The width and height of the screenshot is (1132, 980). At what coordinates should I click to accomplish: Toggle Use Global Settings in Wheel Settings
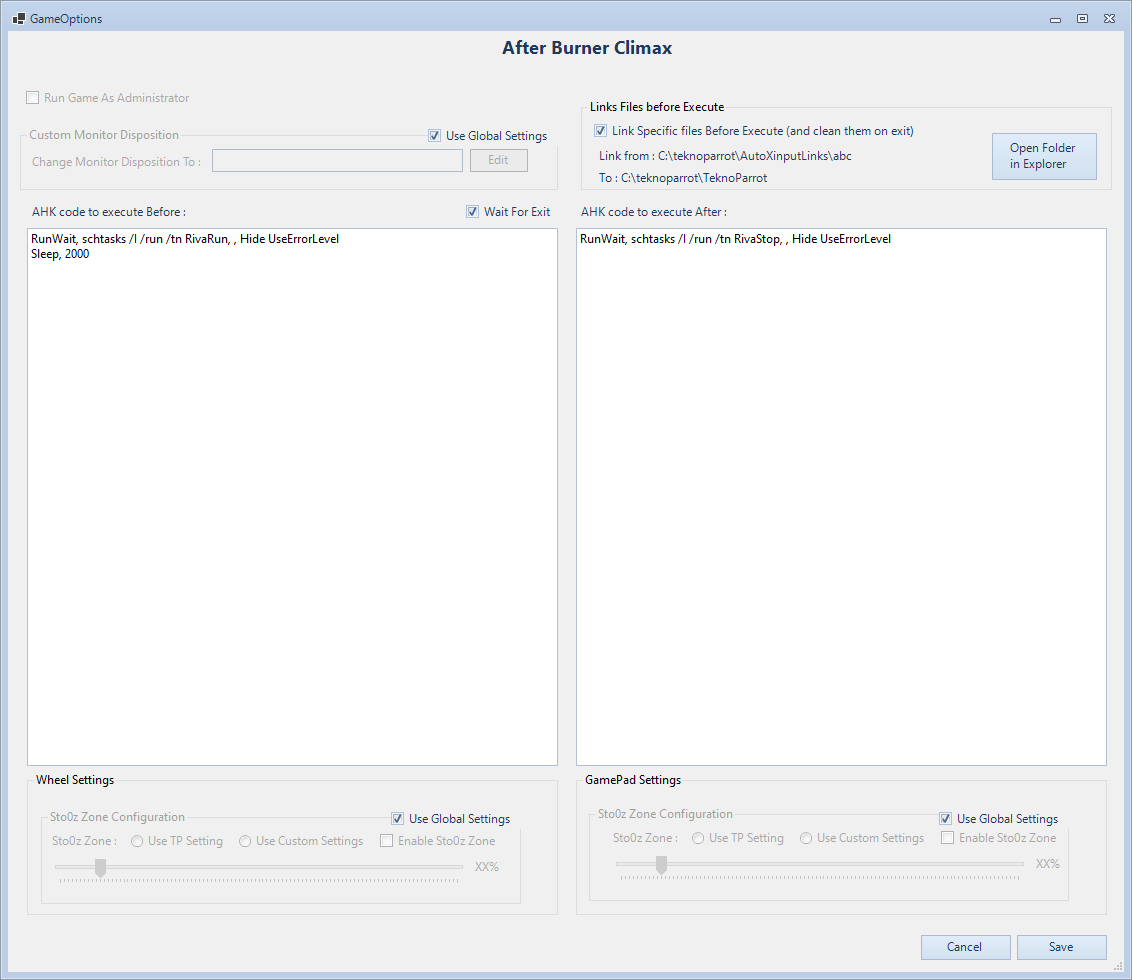[x=397, y=818]
